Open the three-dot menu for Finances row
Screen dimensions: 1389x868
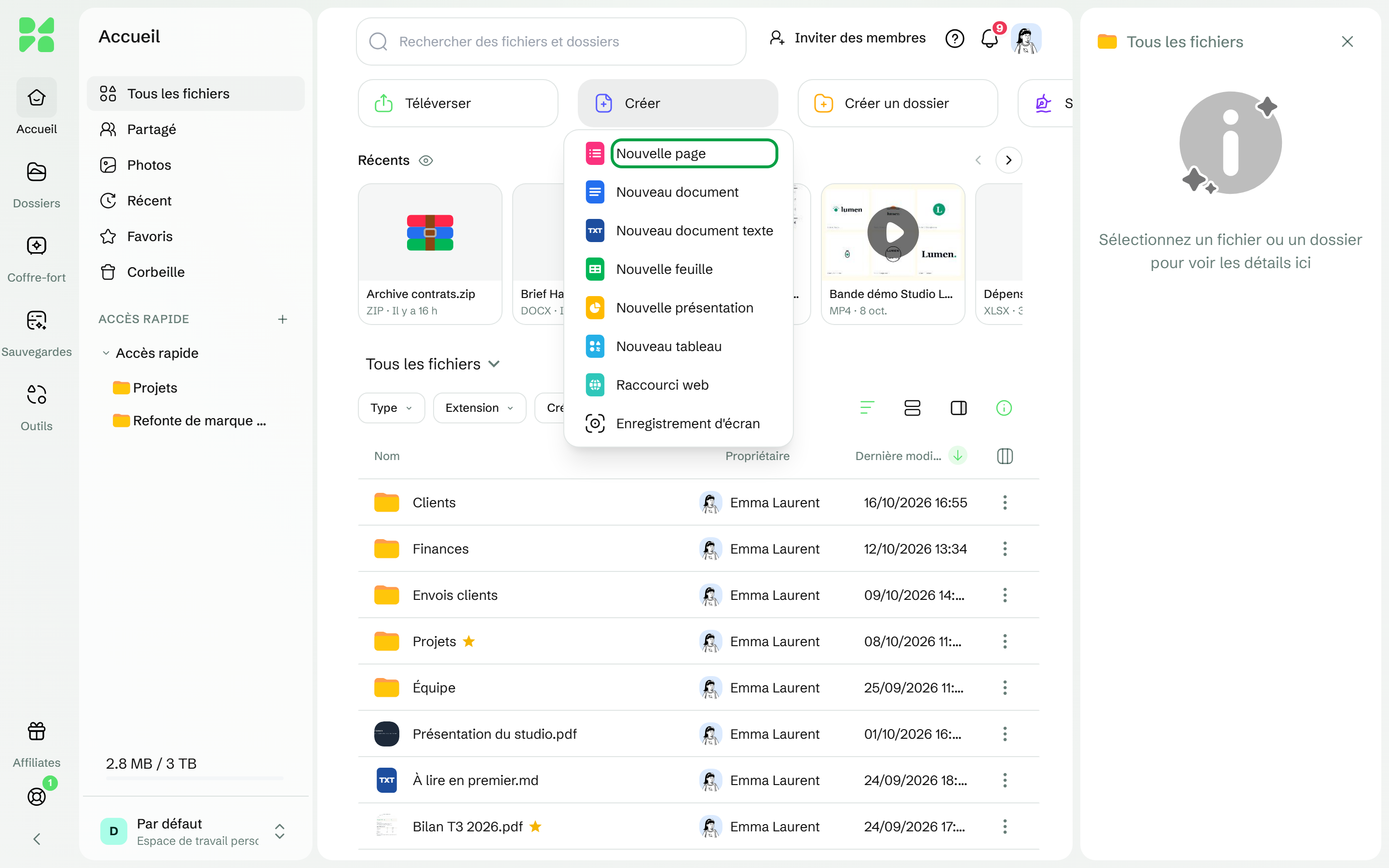click(x=1005, y=548)
